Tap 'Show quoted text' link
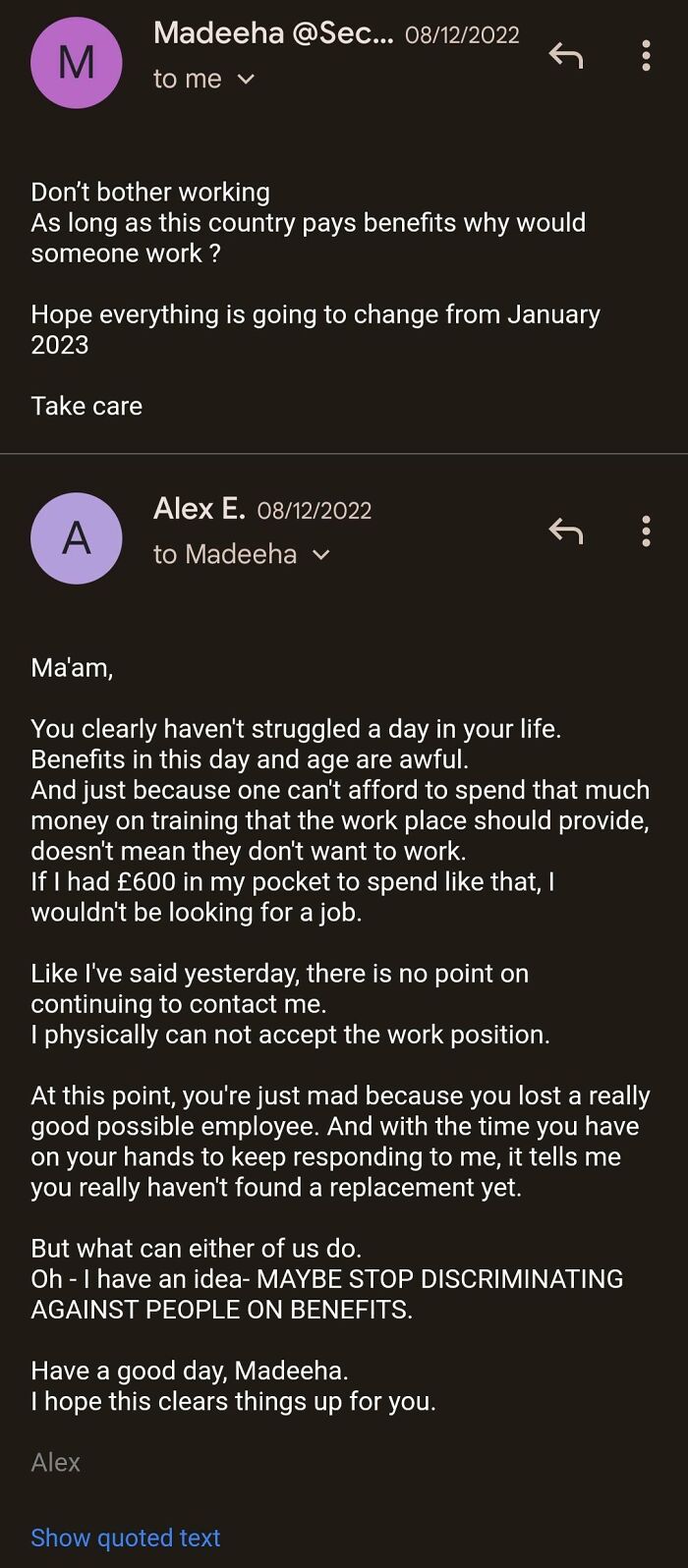 click(125, 1537)
